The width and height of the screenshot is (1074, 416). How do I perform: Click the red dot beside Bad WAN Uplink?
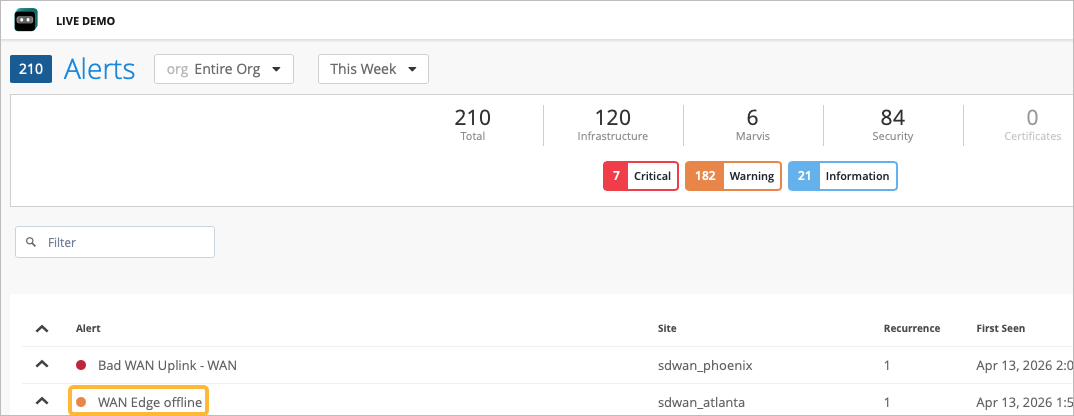pos(81,365)
